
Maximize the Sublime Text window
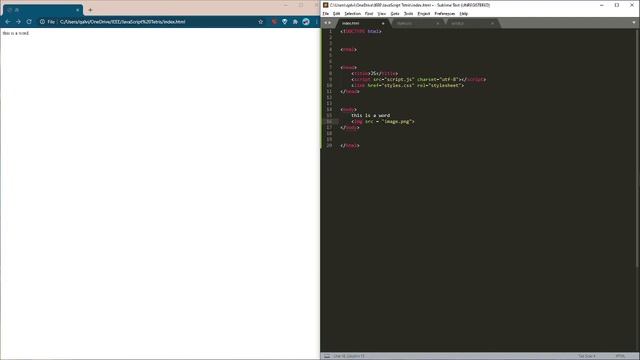[x=617, y=5]
